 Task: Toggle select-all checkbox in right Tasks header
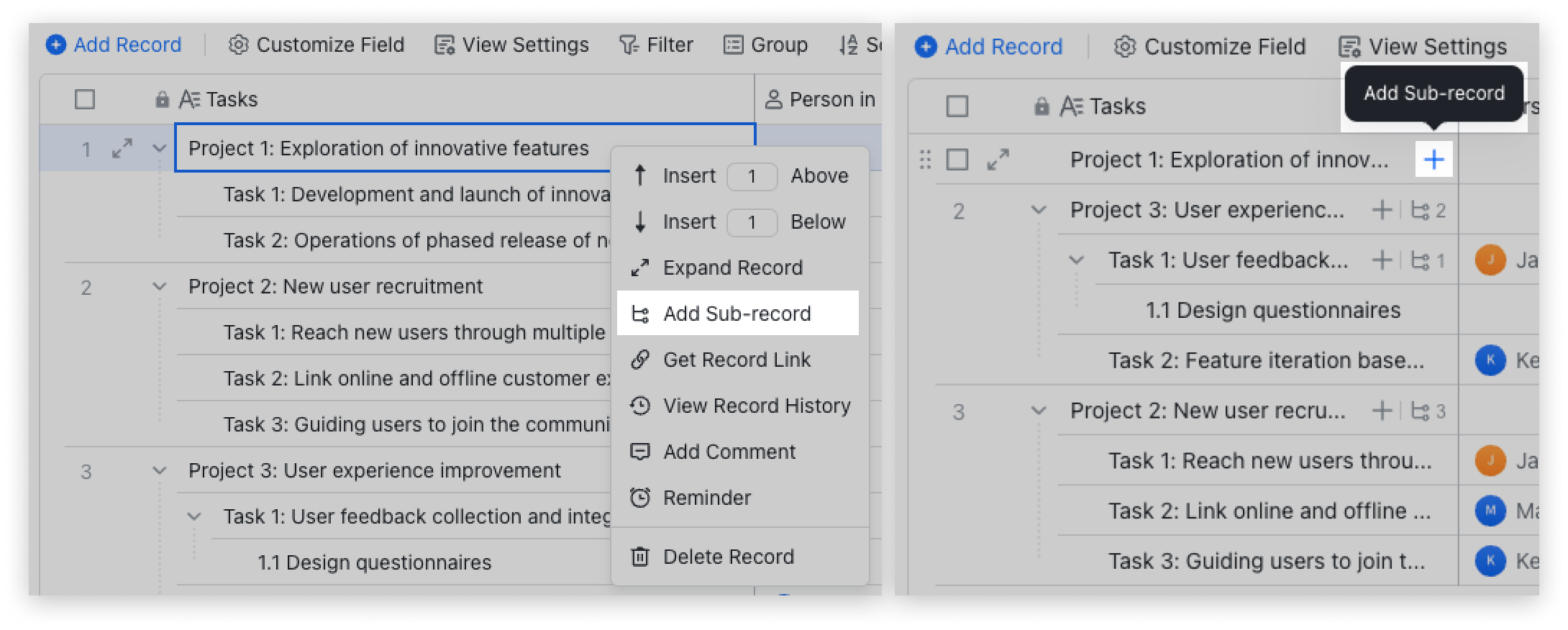tap(957, 106)
